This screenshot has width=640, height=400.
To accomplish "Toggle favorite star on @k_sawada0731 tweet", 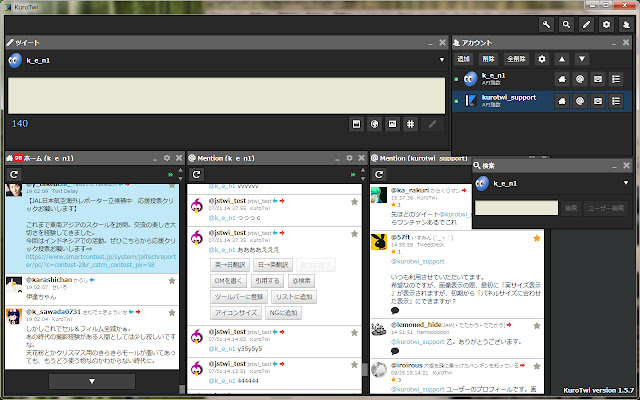I will (x=173, y=313).
